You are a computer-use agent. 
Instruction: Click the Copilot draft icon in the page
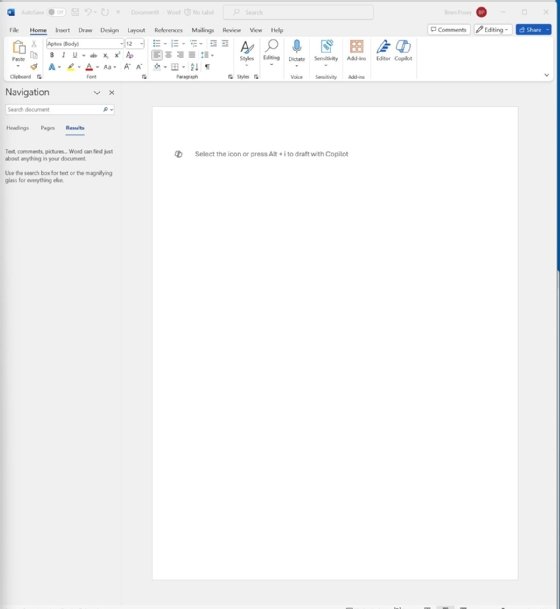pos(178,154)
